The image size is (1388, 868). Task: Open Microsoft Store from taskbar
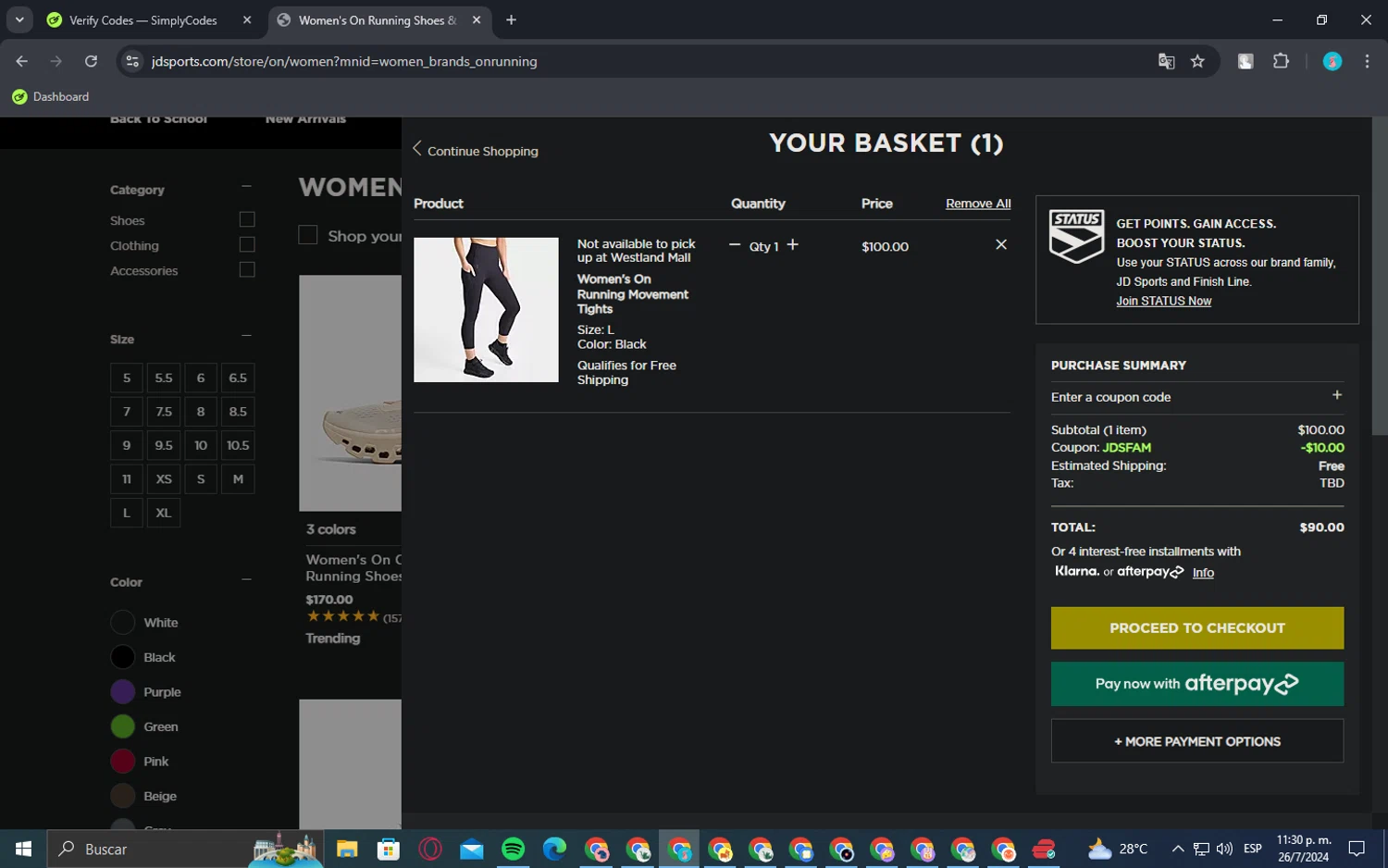(389, 849)
